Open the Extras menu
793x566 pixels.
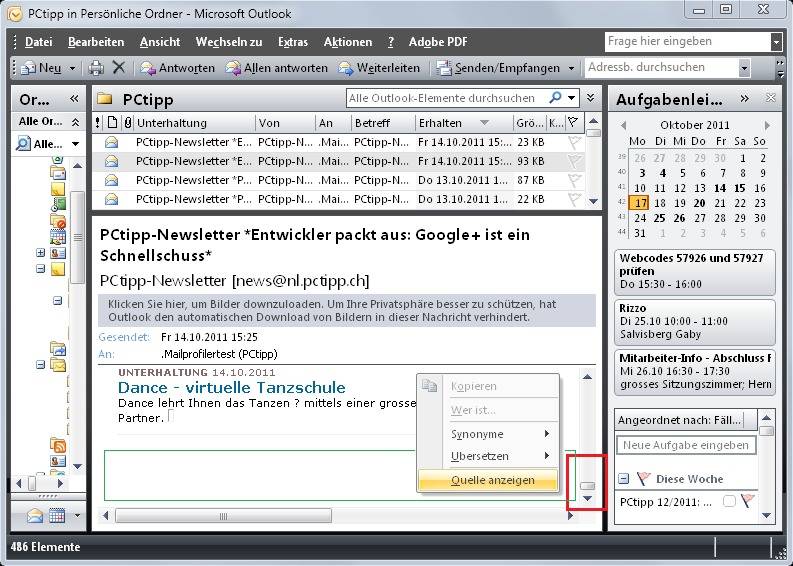click(293, 42)
